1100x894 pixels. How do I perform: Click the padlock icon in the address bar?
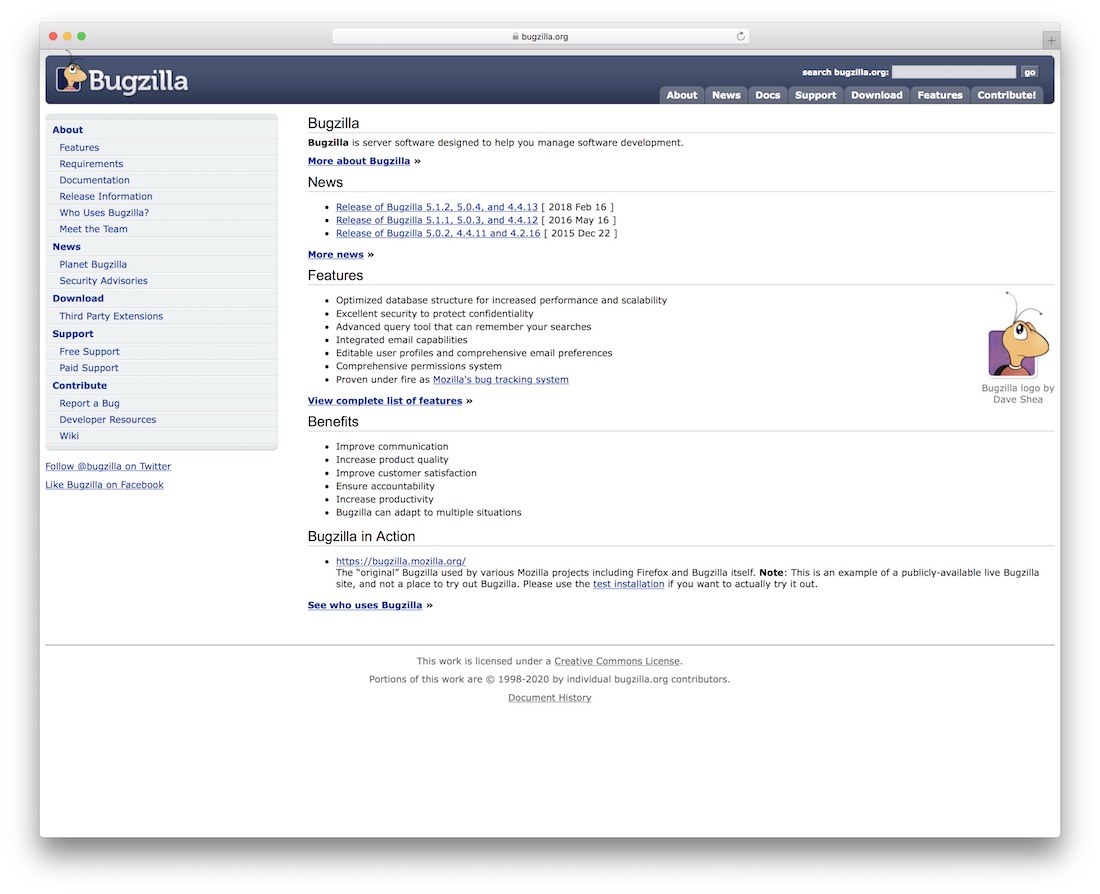[515, 36]
